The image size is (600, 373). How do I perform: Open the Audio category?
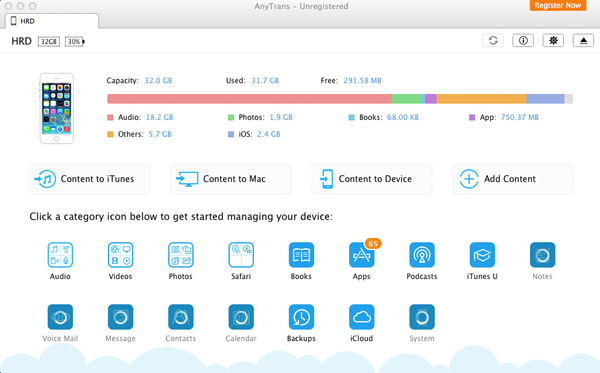coord(60,255)
